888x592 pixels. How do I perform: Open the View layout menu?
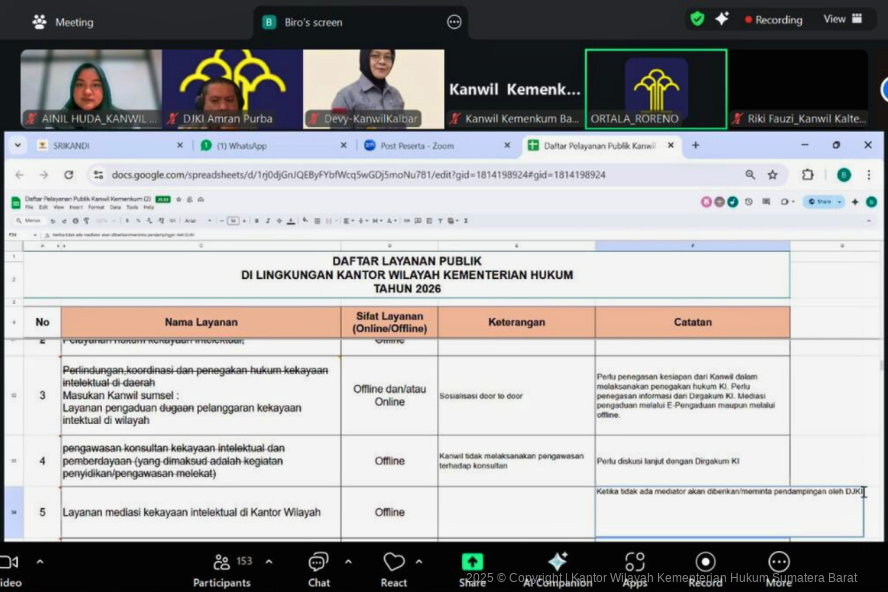tap(842, 19)
